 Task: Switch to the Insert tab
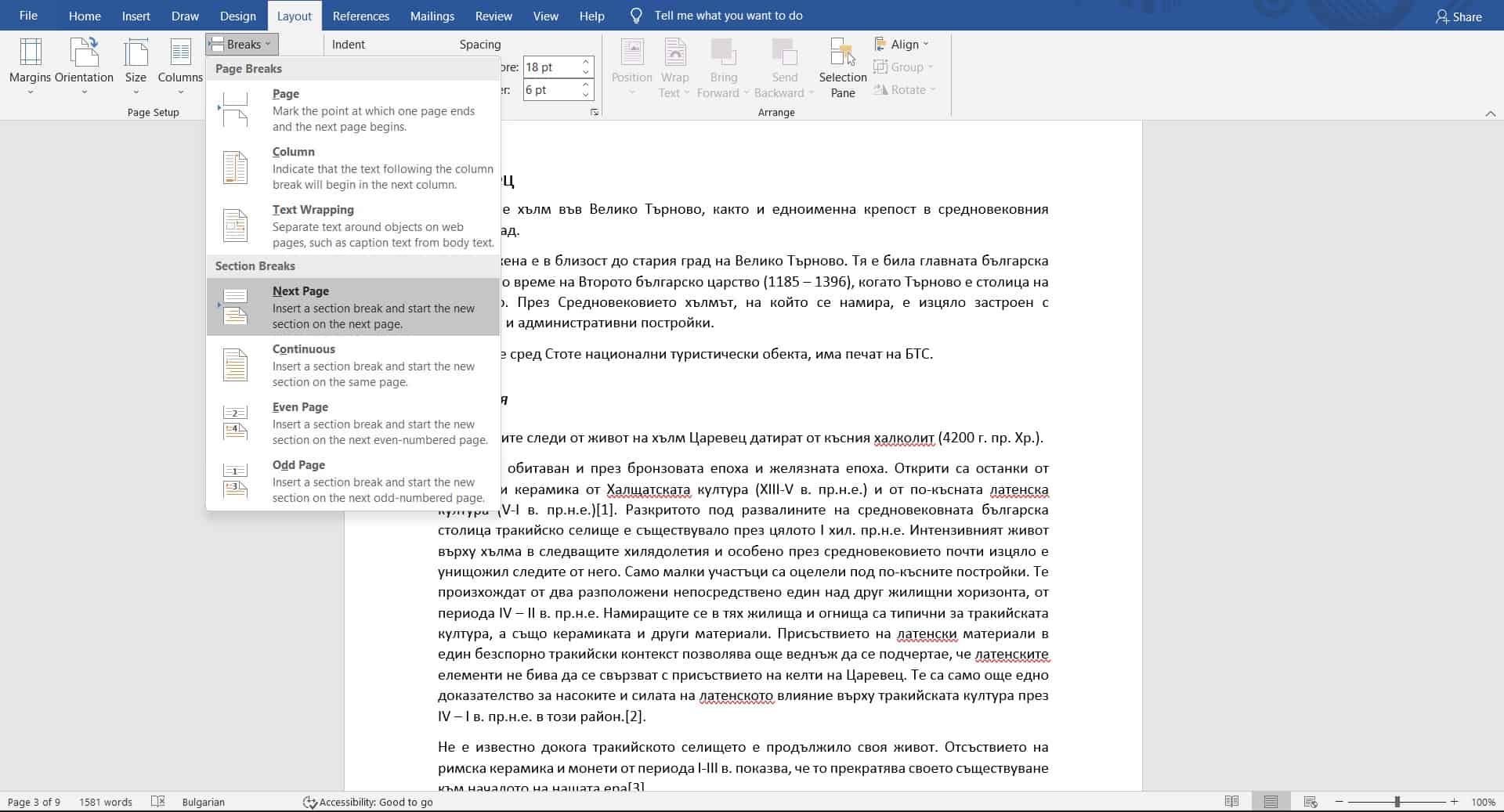point(136,16)
